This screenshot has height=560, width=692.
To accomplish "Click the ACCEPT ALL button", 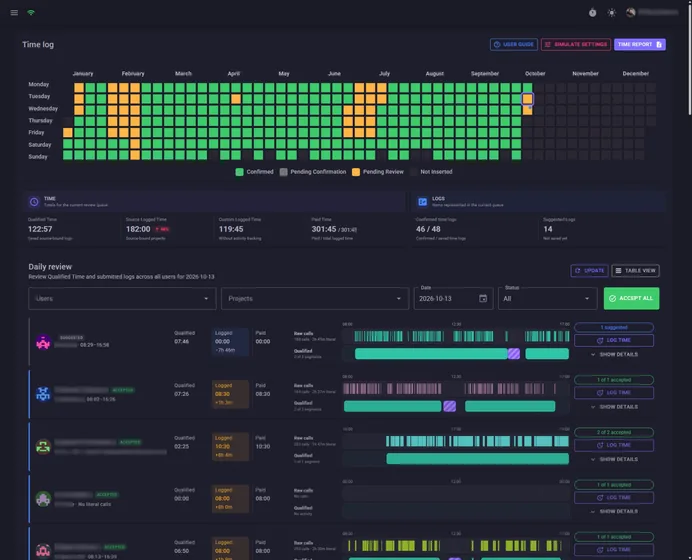I will [632, 298].
